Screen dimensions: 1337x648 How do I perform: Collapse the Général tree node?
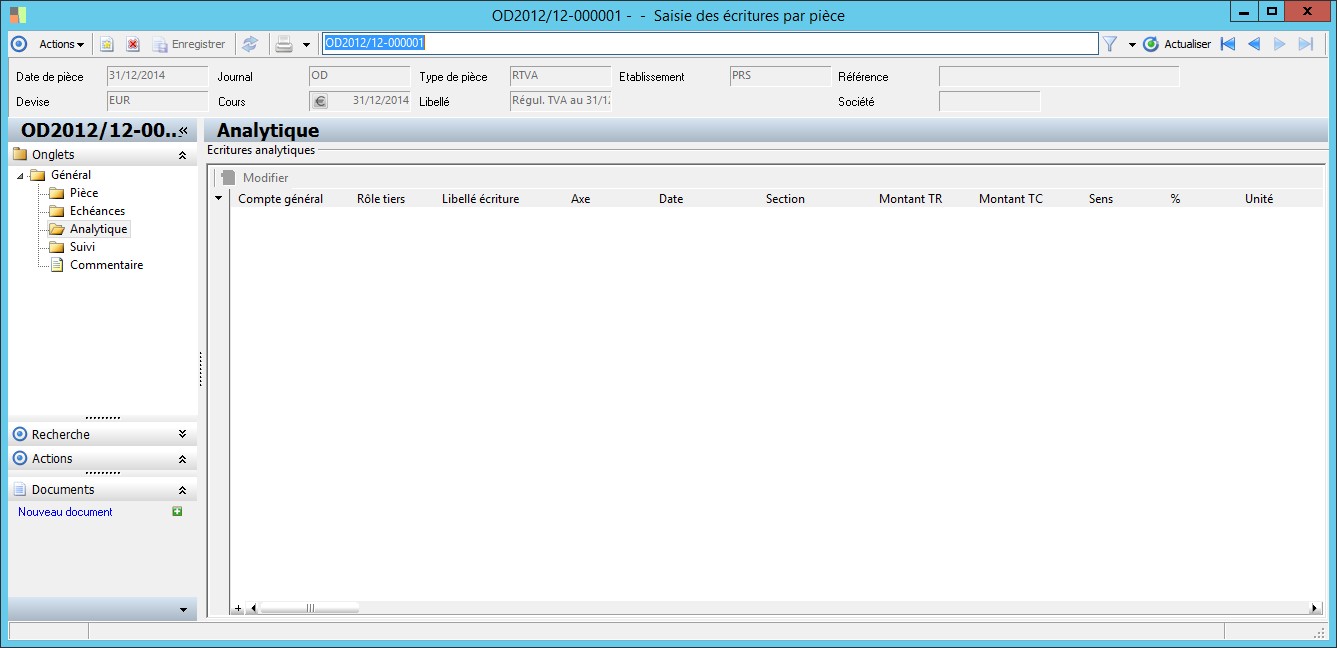click(x=20, y=176)
